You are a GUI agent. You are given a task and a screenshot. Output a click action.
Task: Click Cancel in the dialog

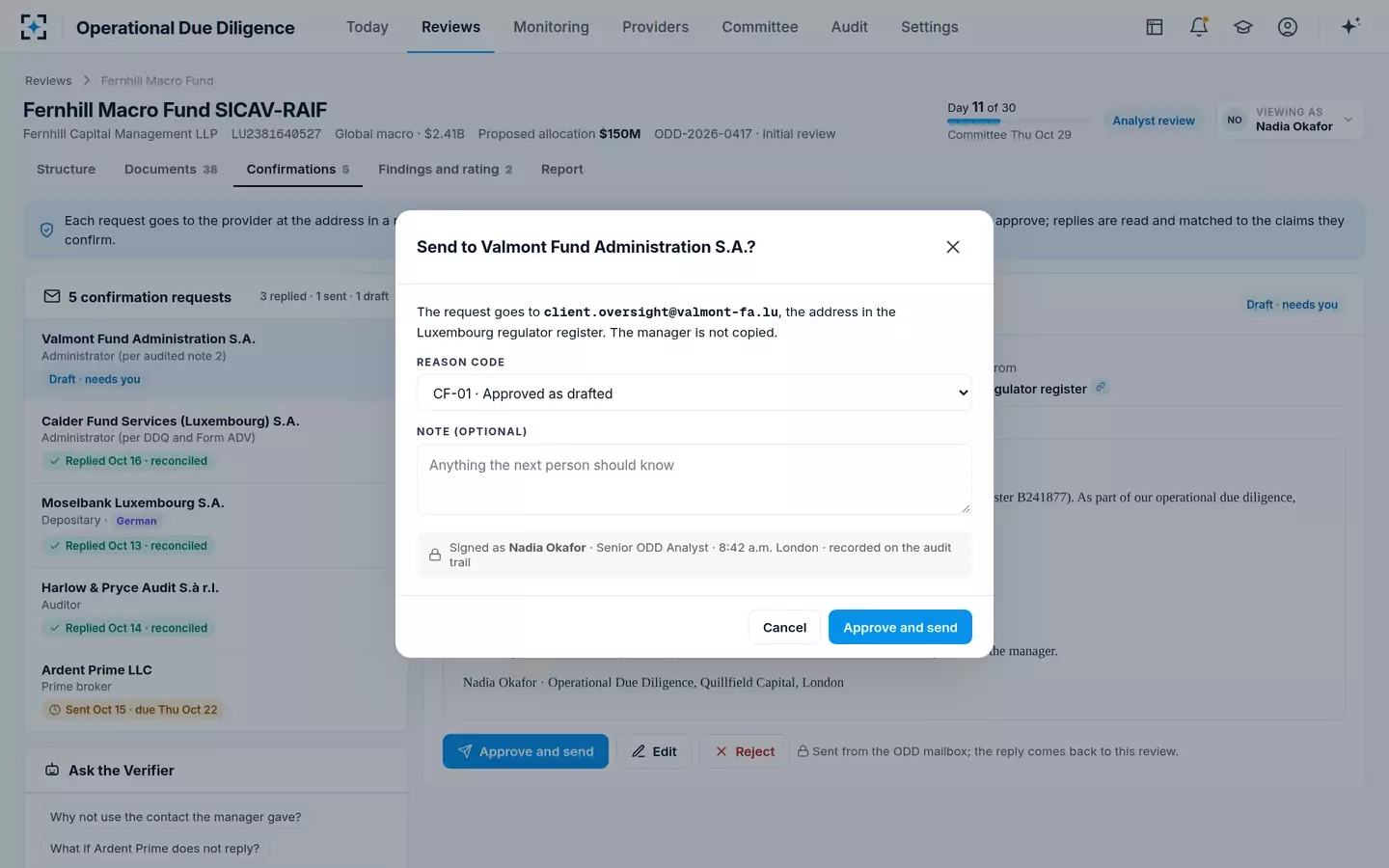784,627
